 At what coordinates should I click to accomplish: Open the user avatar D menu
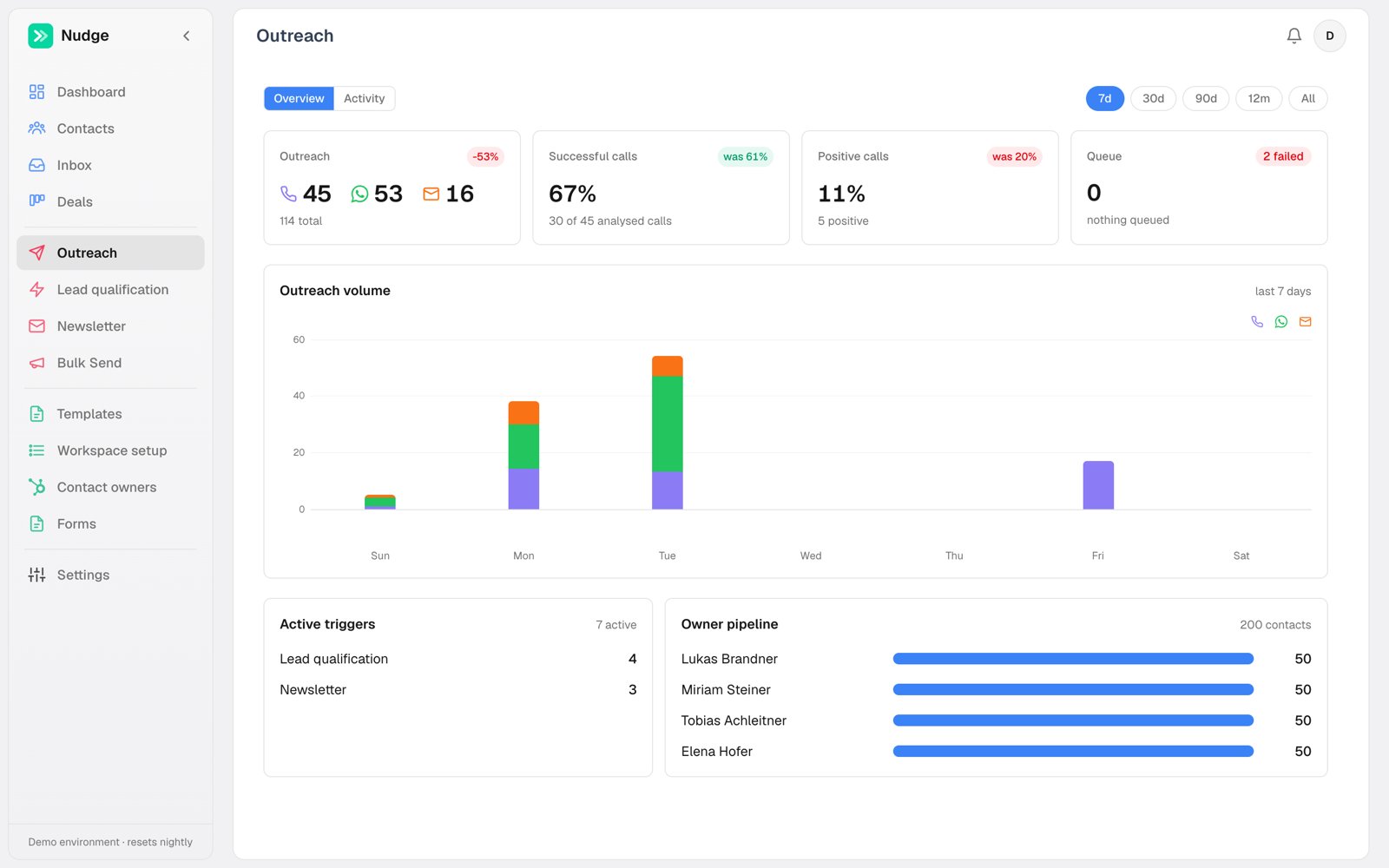1329,36
